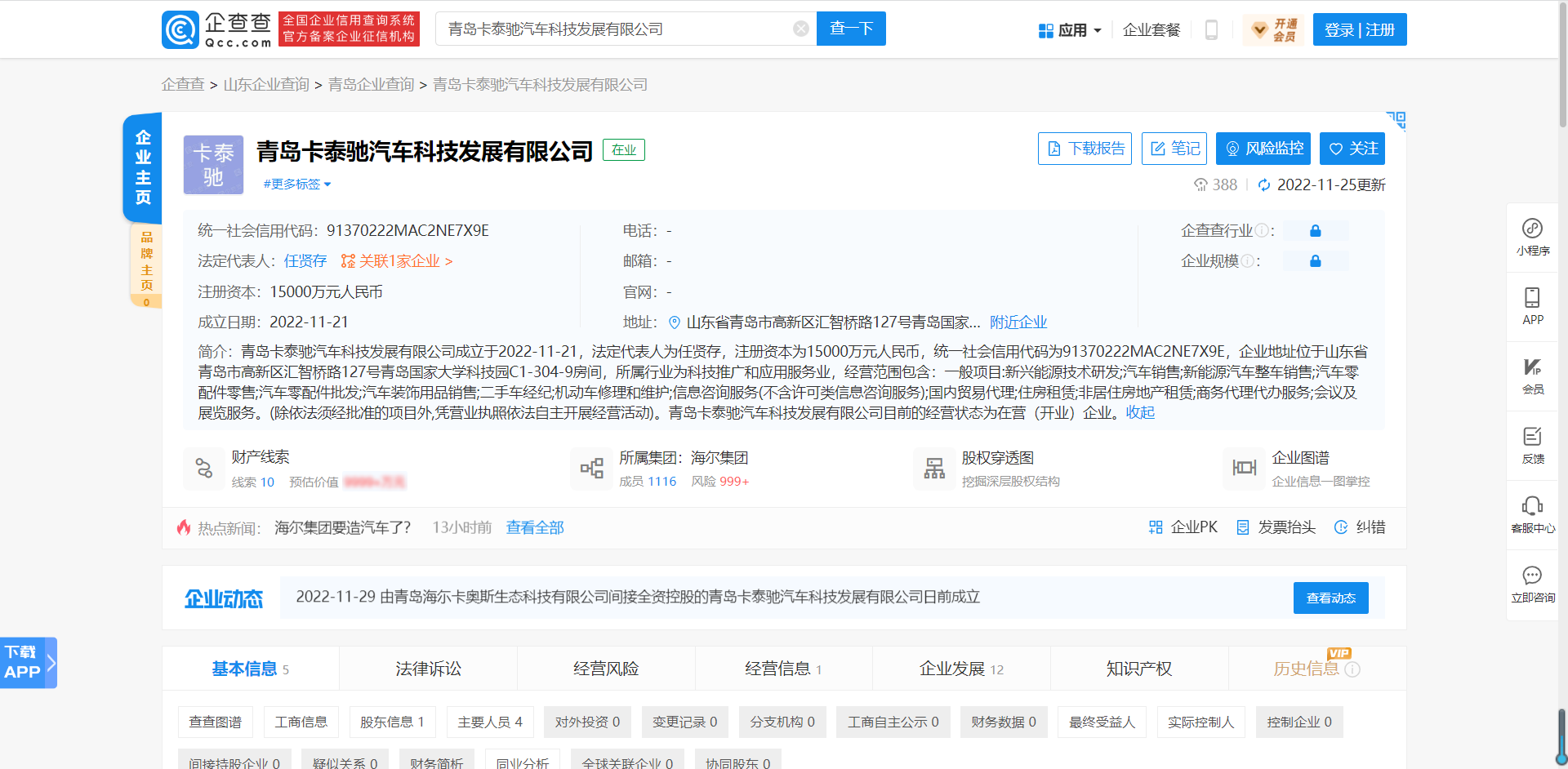
Task: Clear the search box with X icon
Action: click(801, 29)
